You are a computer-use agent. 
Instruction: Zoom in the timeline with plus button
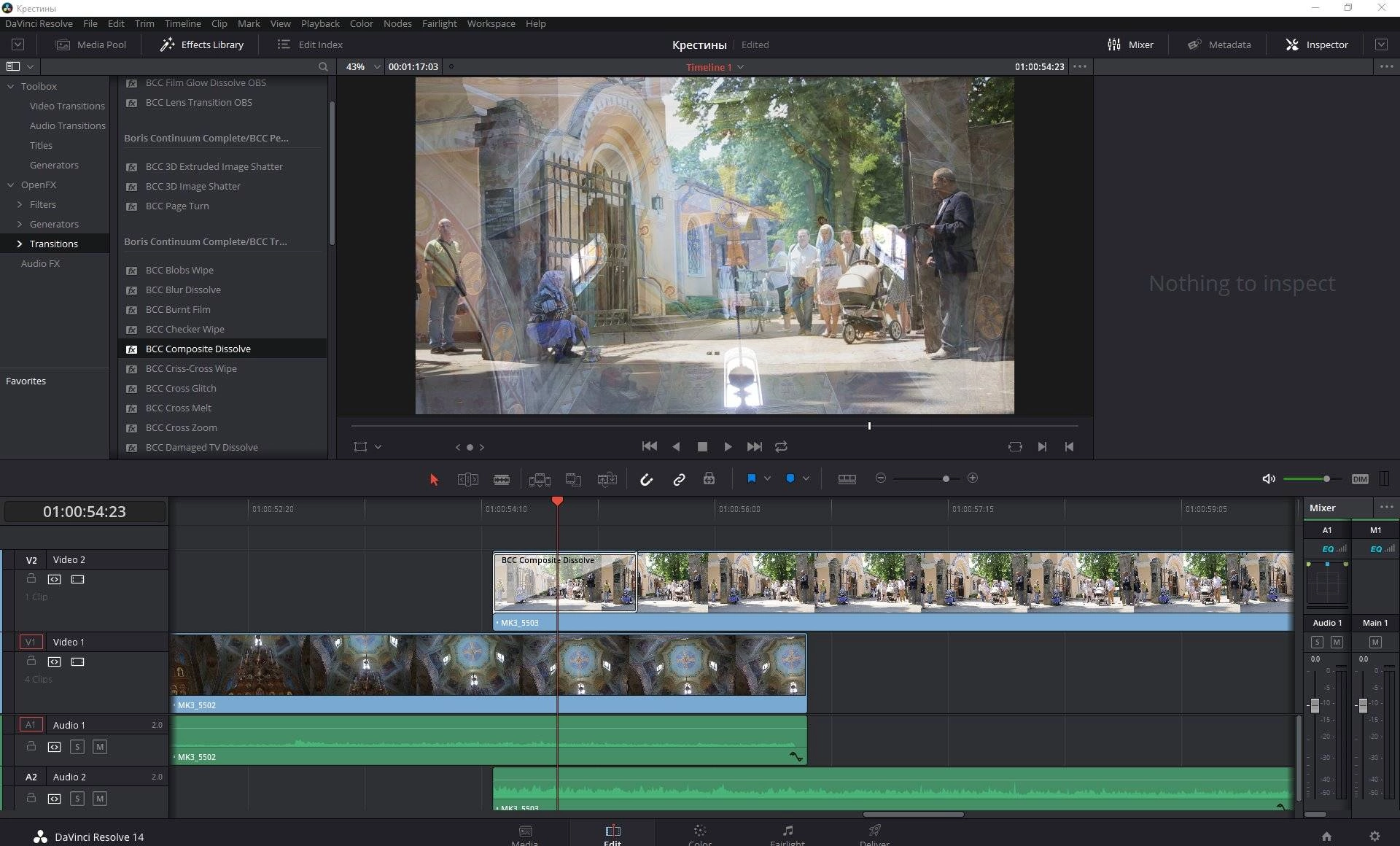[x=973, y=478]
